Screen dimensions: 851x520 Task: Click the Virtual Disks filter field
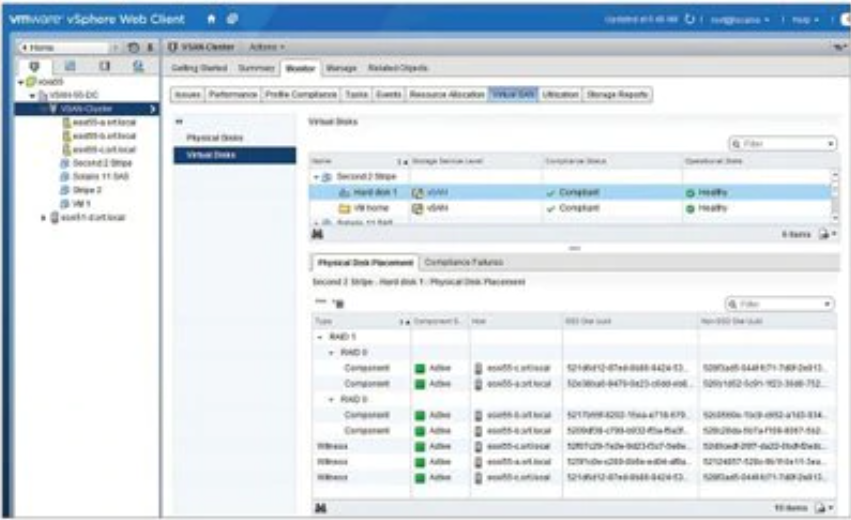782,144
